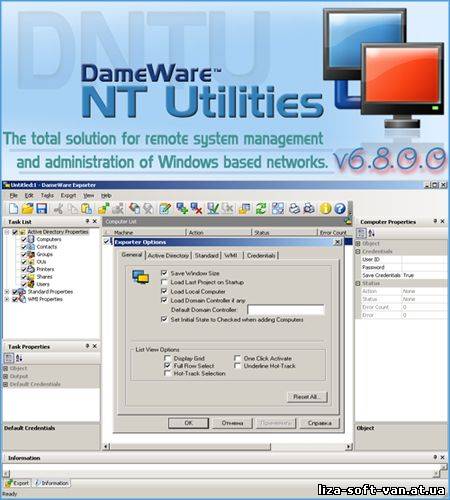
Task: Open the Export menu
Action: 68,196
